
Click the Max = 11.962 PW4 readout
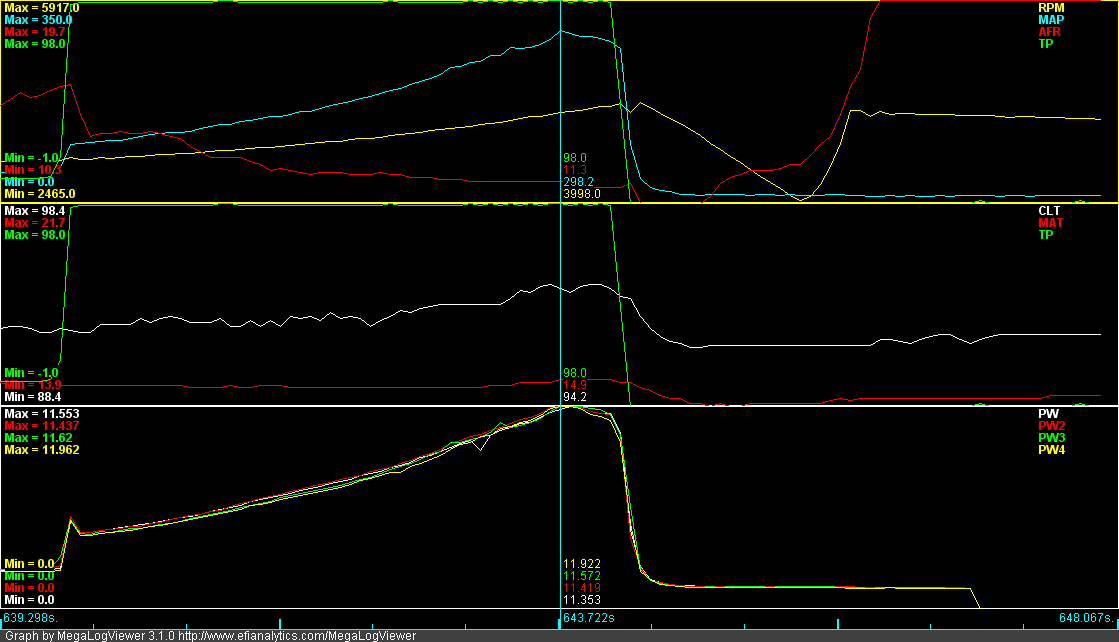click(x=42, y=450)
